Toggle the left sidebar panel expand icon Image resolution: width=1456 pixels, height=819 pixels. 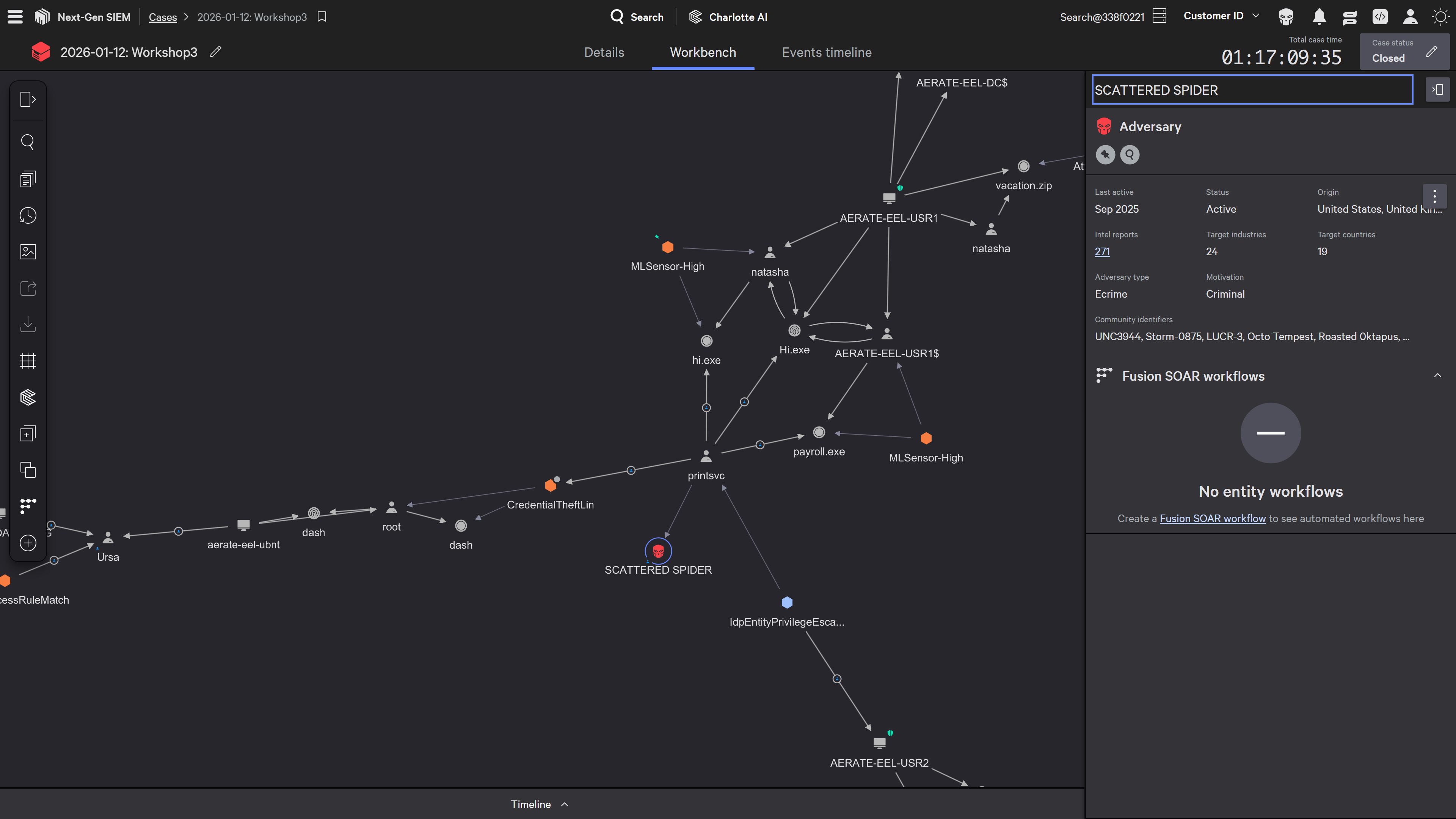pos(28,99)
